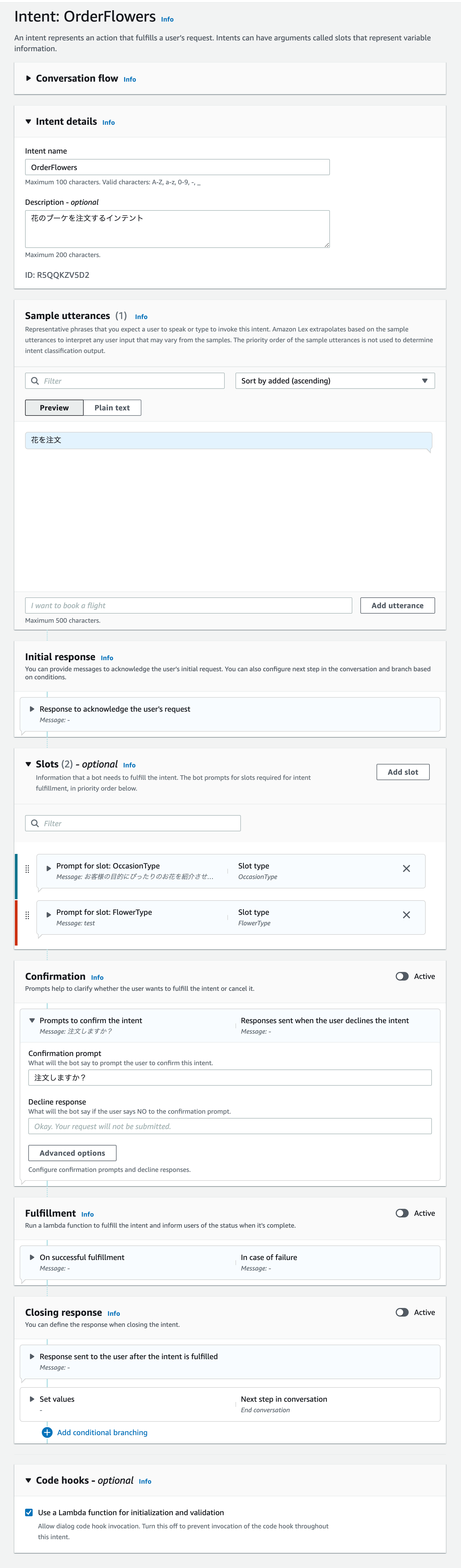Click the search icon in utterances filter
Screen dimensions: 461x1568
click(x=35, y=380)
